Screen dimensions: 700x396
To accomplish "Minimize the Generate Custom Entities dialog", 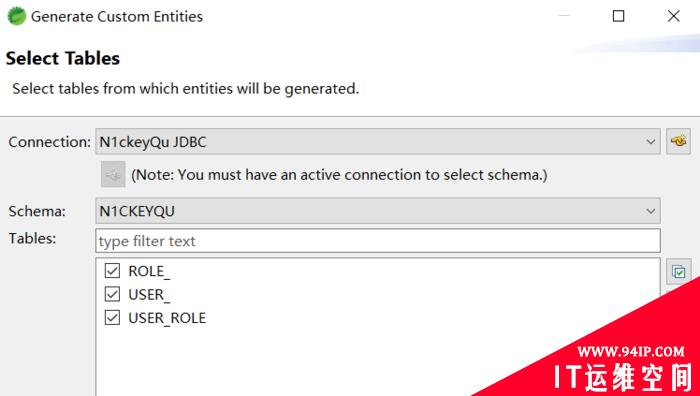I will tap(564, 16).
